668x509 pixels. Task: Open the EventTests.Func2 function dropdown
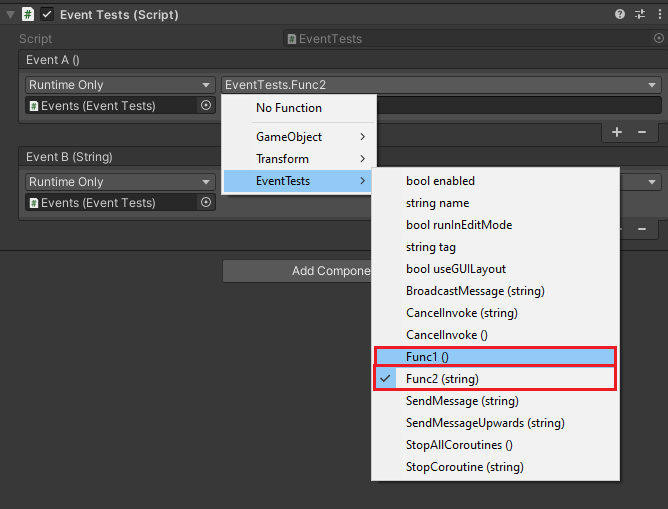click(441, 85)
